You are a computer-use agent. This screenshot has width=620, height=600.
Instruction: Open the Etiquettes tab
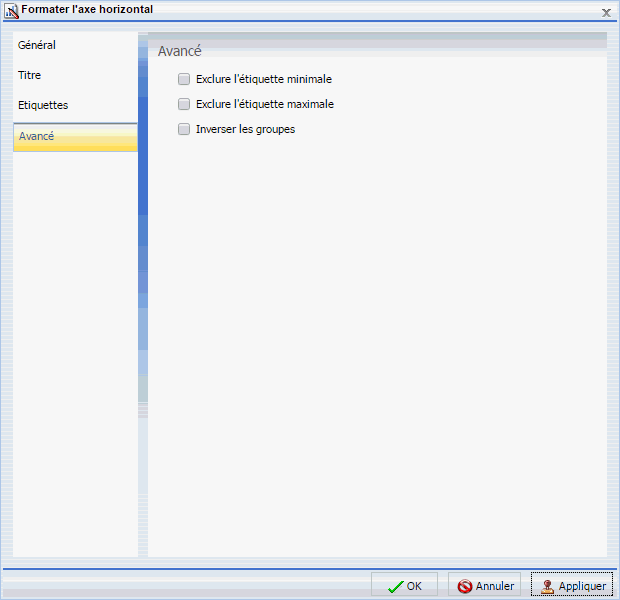tap(75, 105)
